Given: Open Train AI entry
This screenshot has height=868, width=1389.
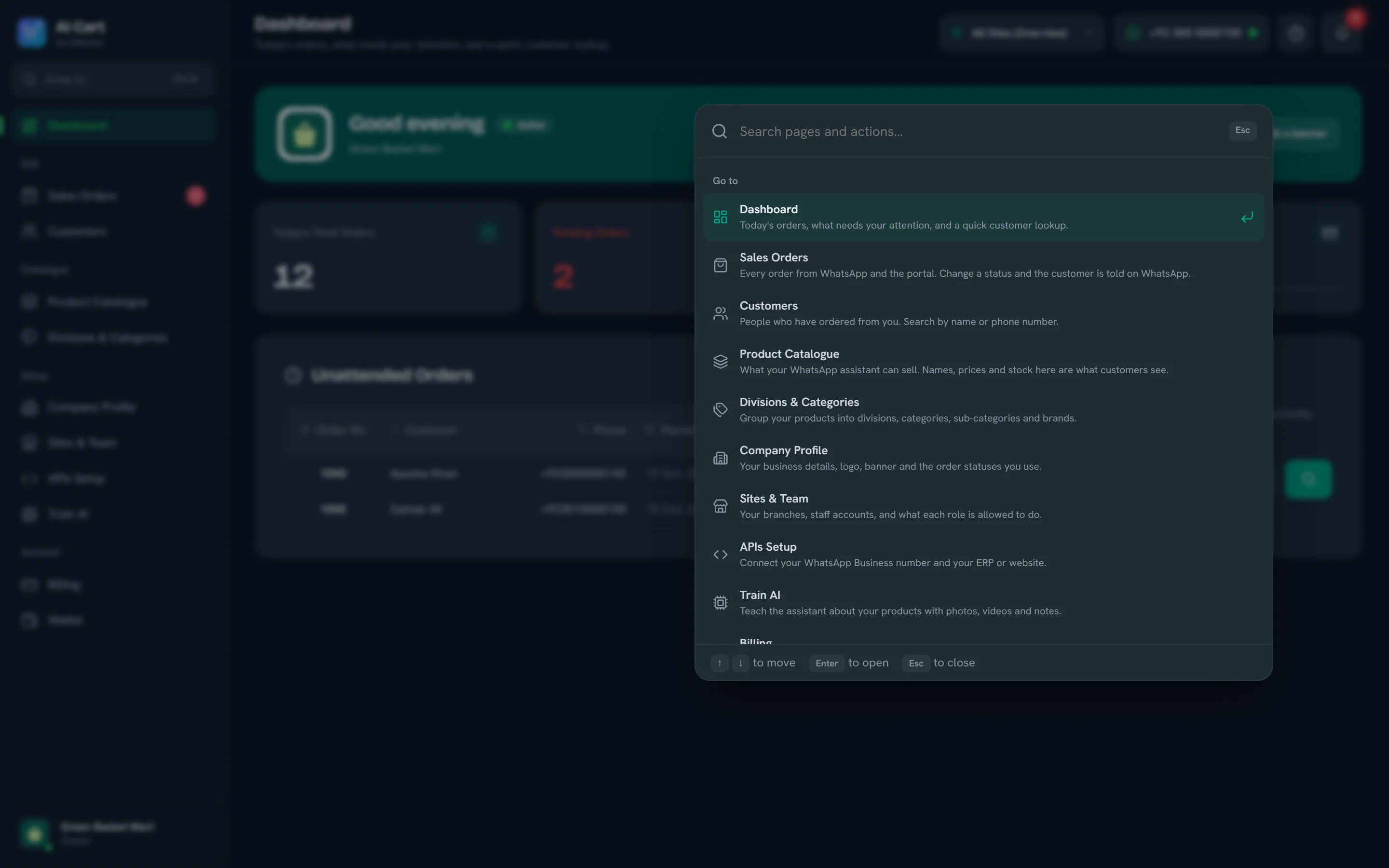Looking at the screenshot, I should coord(983,603).
